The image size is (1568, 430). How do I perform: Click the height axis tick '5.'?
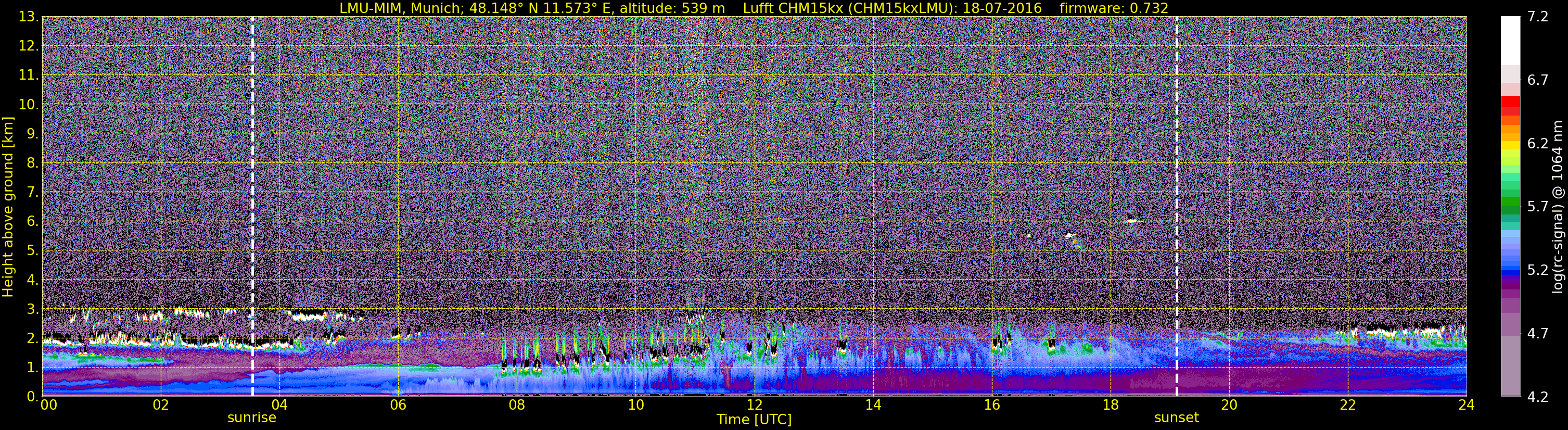click(x=33, y=250)
